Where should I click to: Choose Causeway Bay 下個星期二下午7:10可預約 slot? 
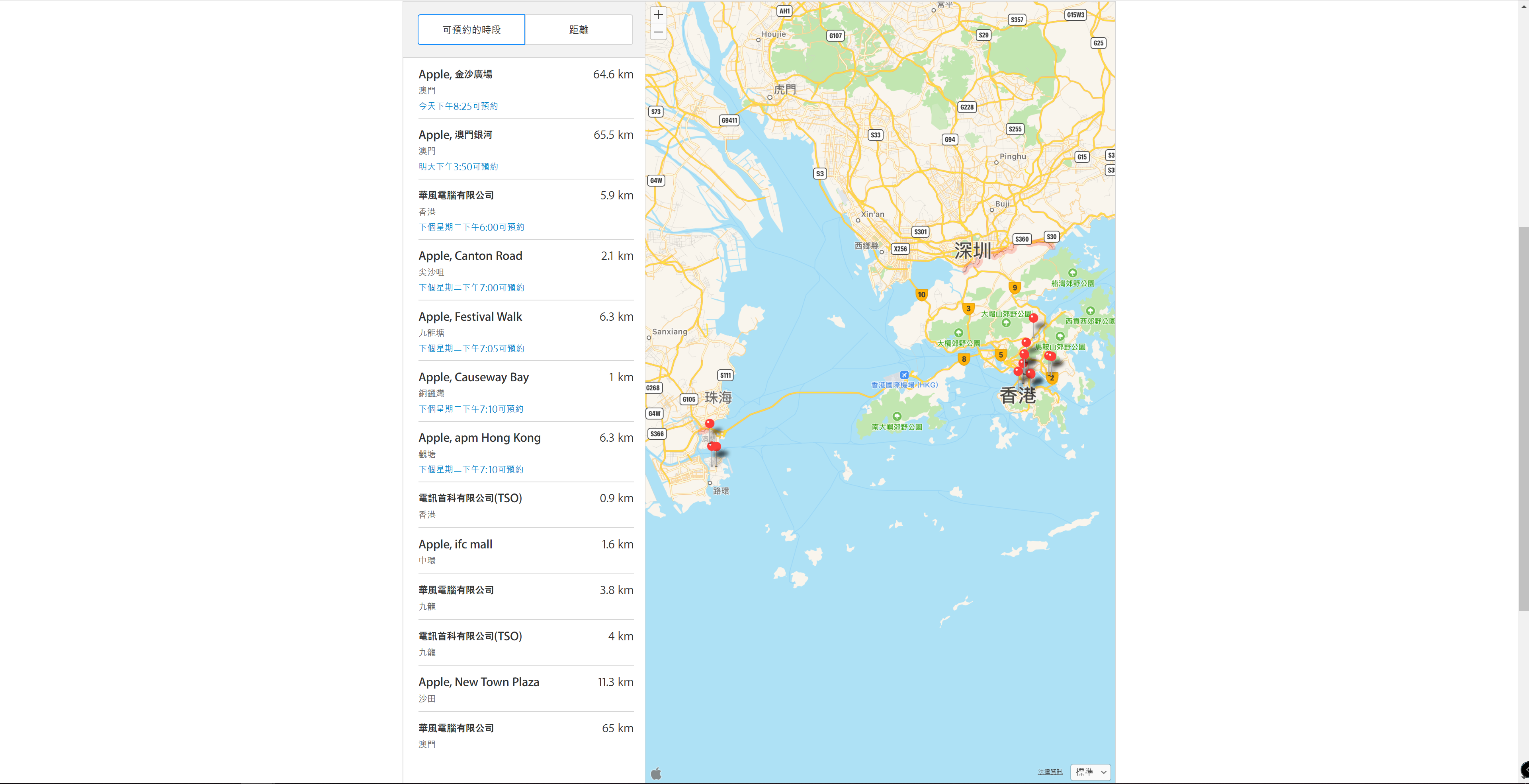(471, 409)
